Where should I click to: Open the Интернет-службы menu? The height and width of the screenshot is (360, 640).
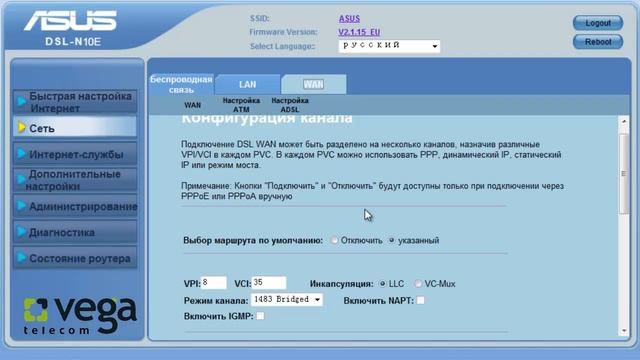tap(75, 154)
